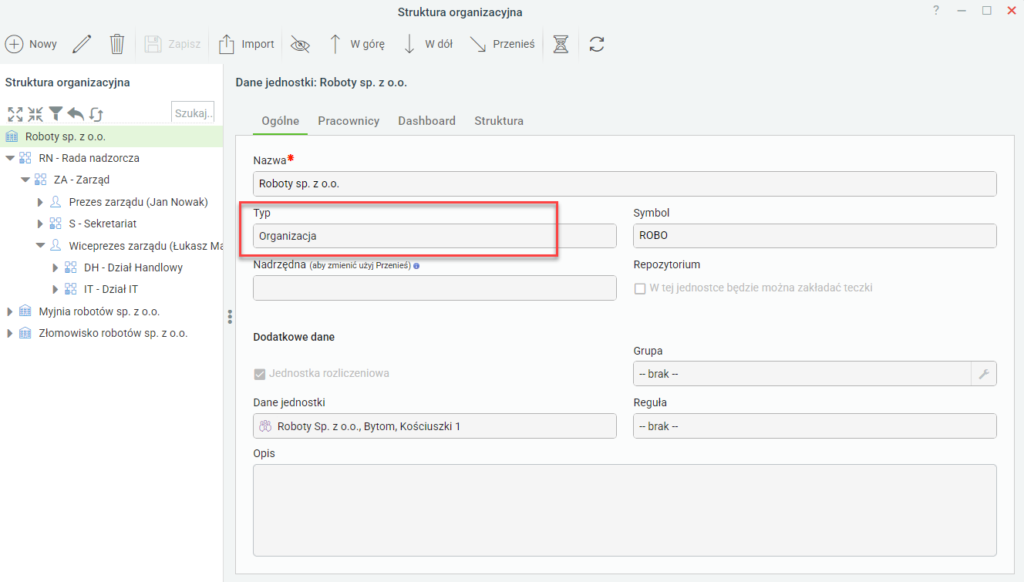Image resolution: width=1024 pixels, height=582 pixels.
Task: Open the Ogólne tab
Action: pyautogui.click(x=280, y=121)
